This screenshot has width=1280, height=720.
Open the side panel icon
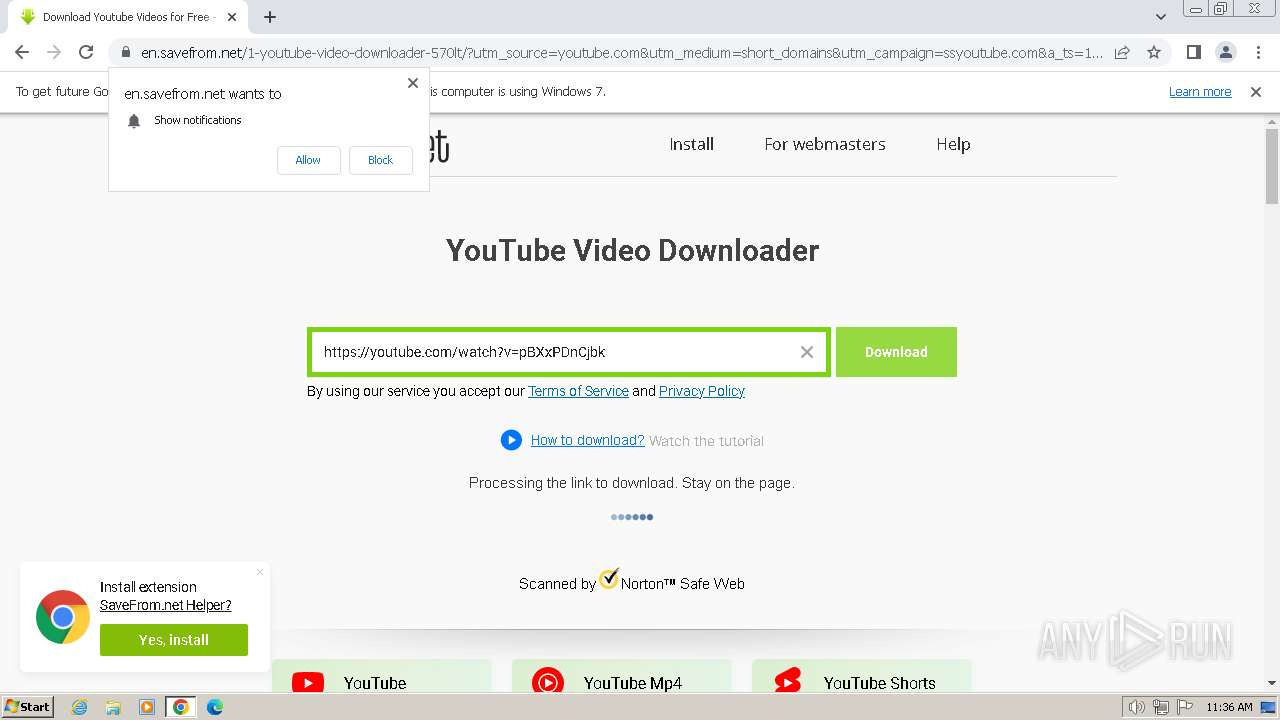click(x=1193, y=52)
